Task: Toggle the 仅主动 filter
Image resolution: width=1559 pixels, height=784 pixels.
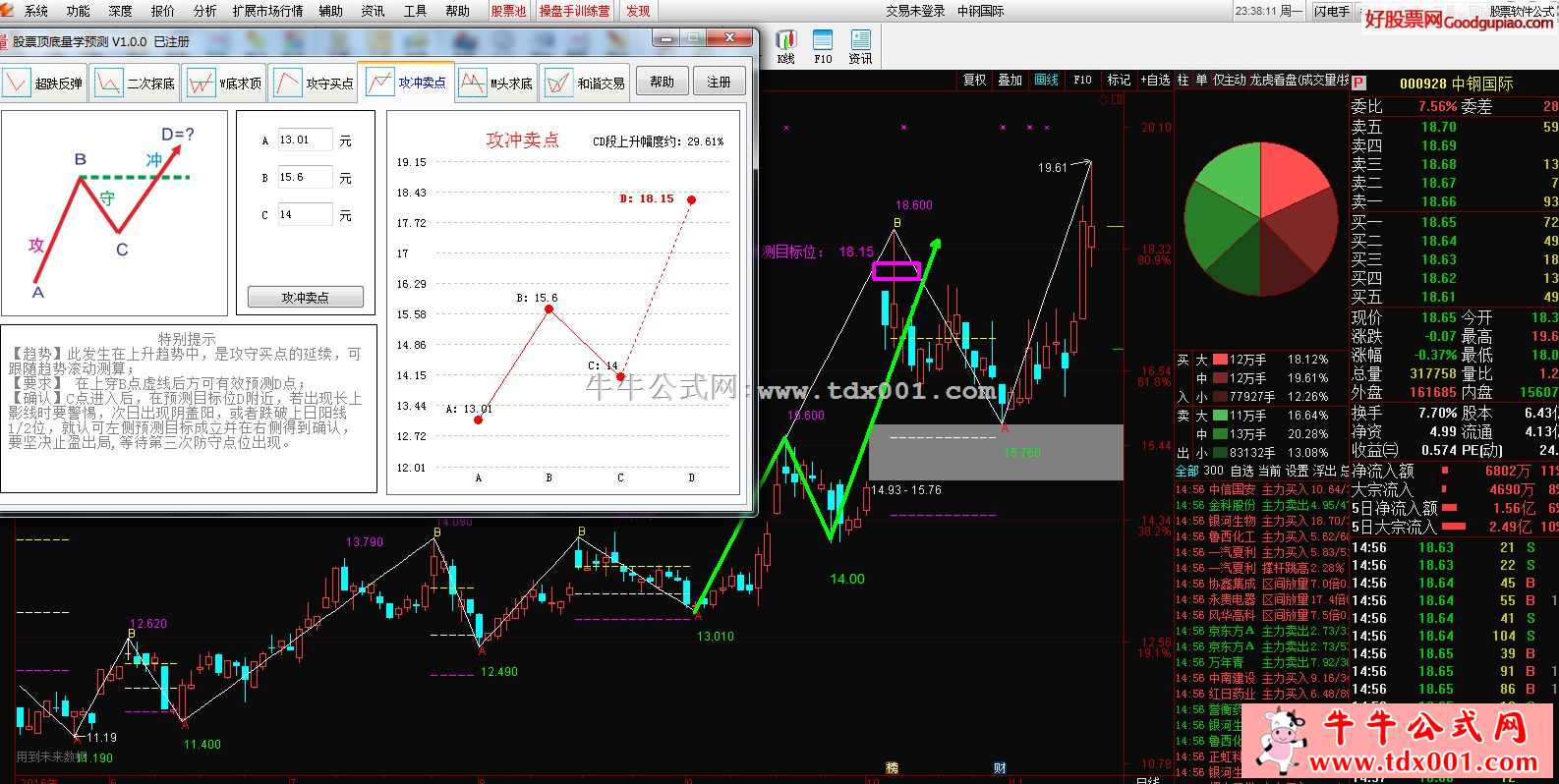Action: [x=1229, y=80]
